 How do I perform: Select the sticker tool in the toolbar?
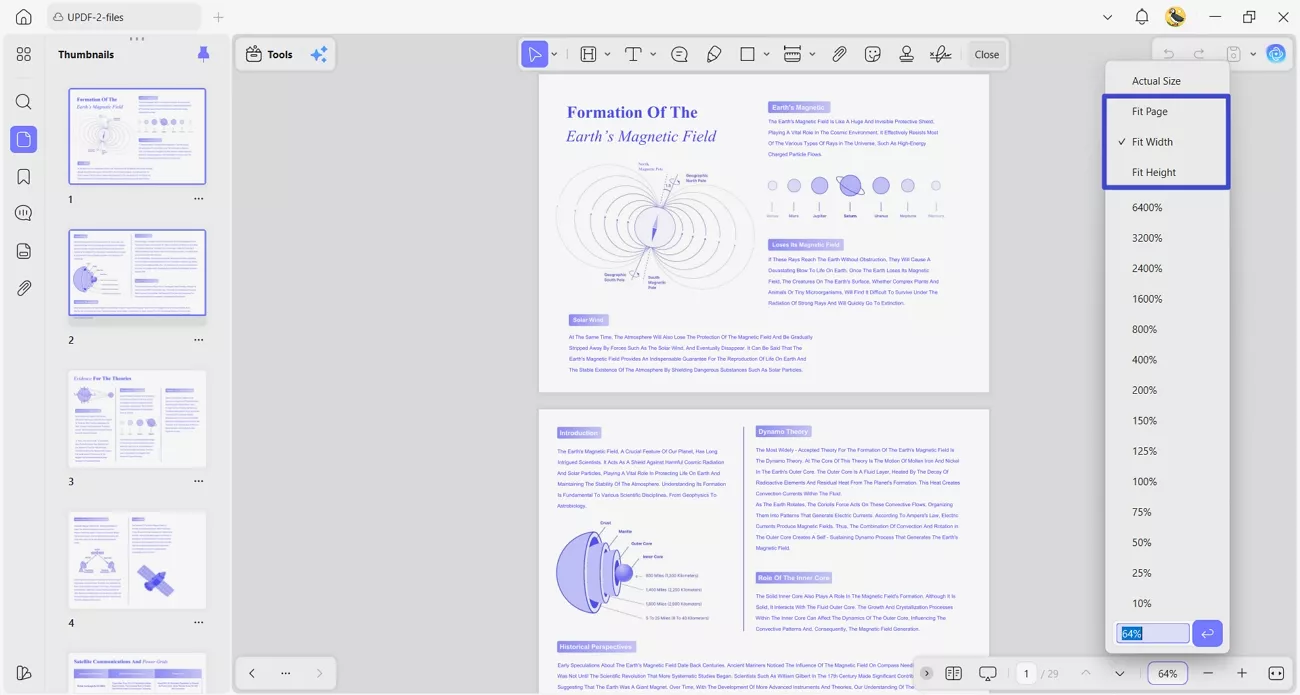873,54
